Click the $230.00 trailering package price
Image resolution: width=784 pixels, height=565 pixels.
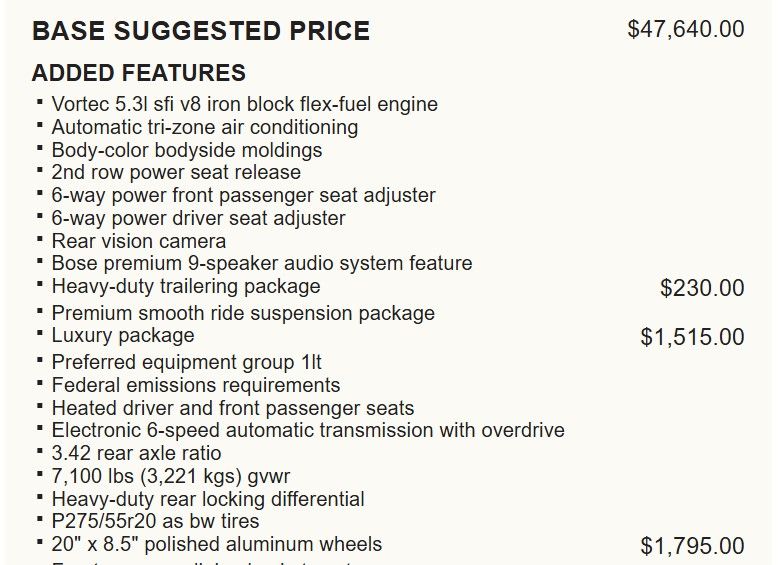[x=702, y=288]
